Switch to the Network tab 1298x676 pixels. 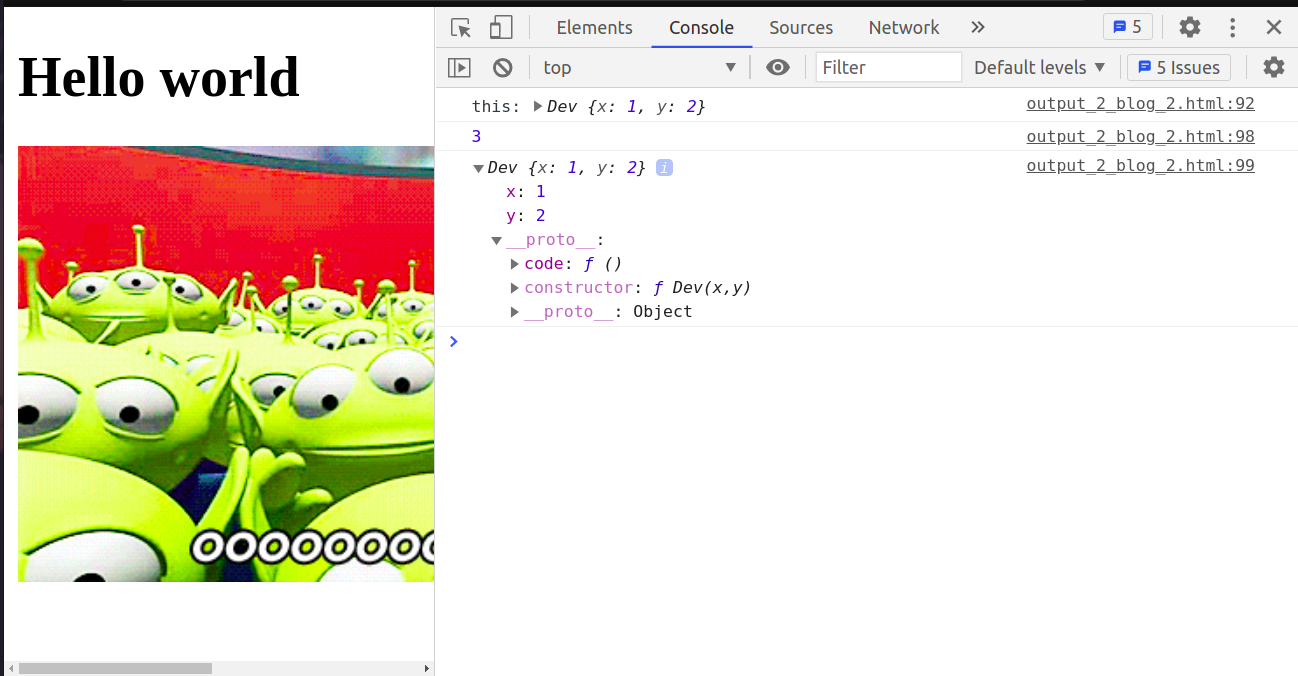point(903,28)
